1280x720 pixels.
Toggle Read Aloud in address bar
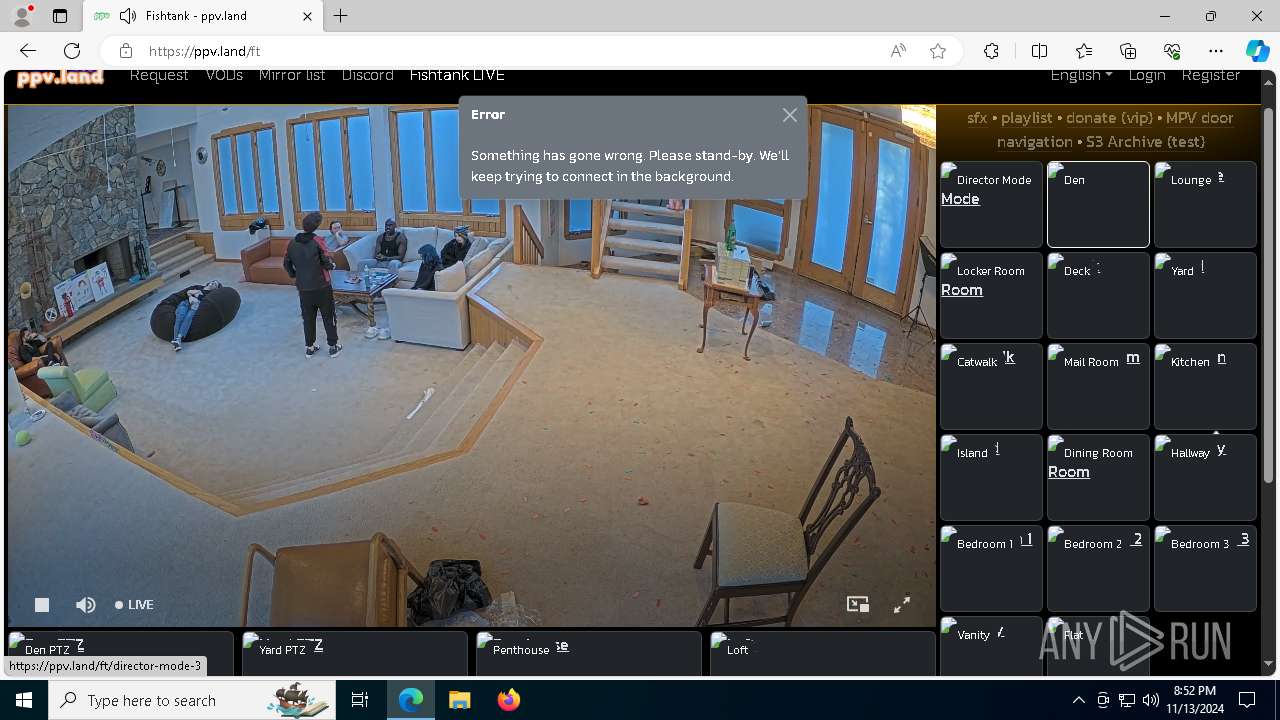tap(898, 51)
